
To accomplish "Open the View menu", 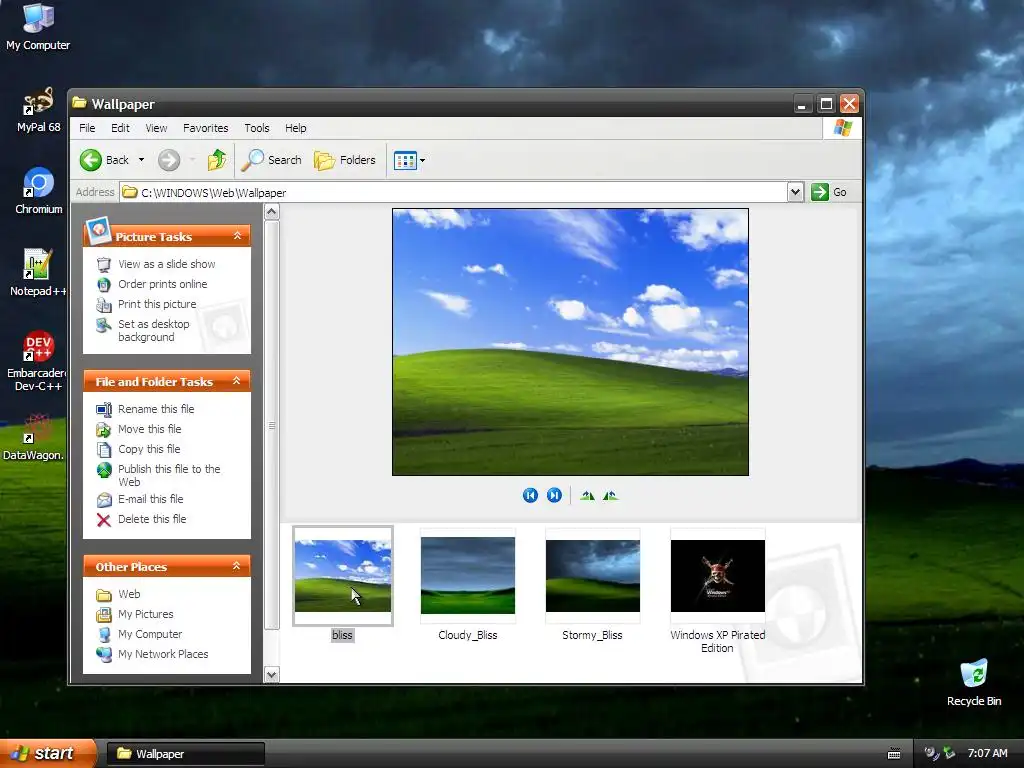I will click(x=156, y=128).
